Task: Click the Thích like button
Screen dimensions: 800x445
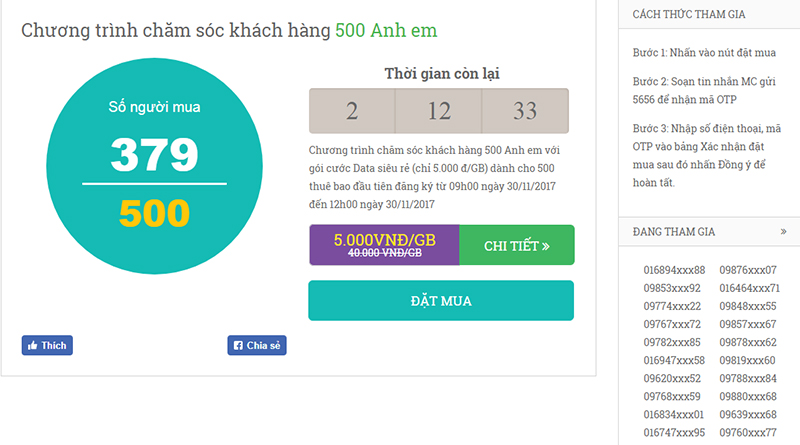Action: tap(47, 346)
